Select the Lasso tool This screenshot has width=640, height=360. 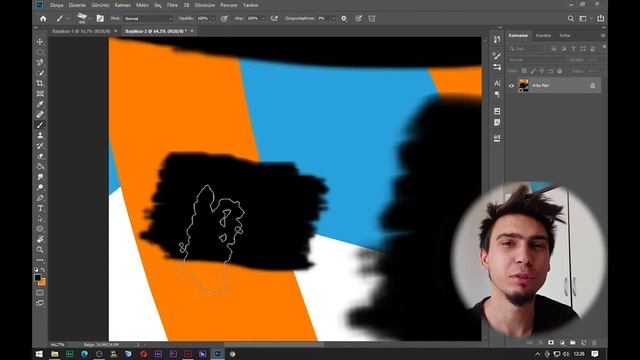point(40,62)
